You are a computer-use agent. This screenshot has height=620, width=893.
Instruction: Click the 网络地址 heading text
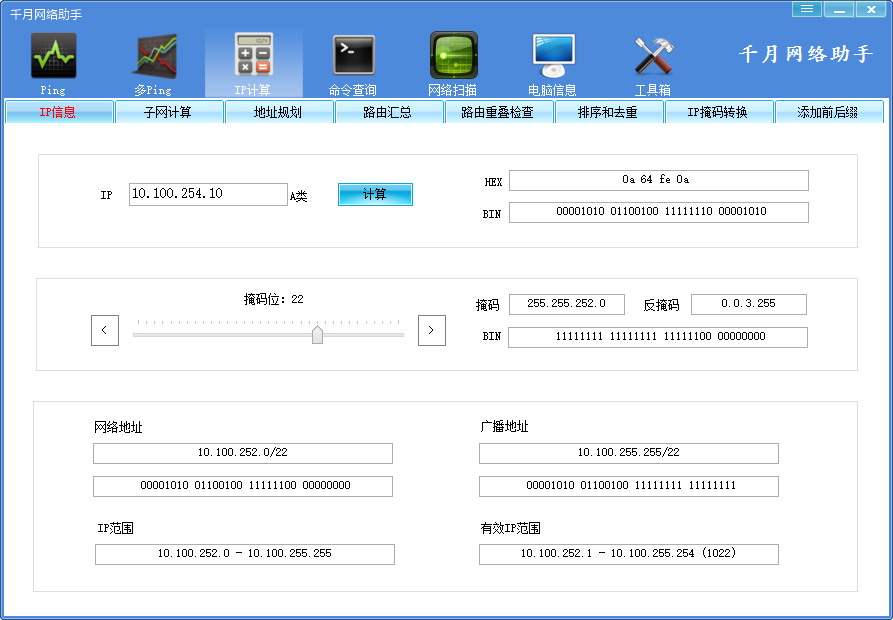(118, 427)
